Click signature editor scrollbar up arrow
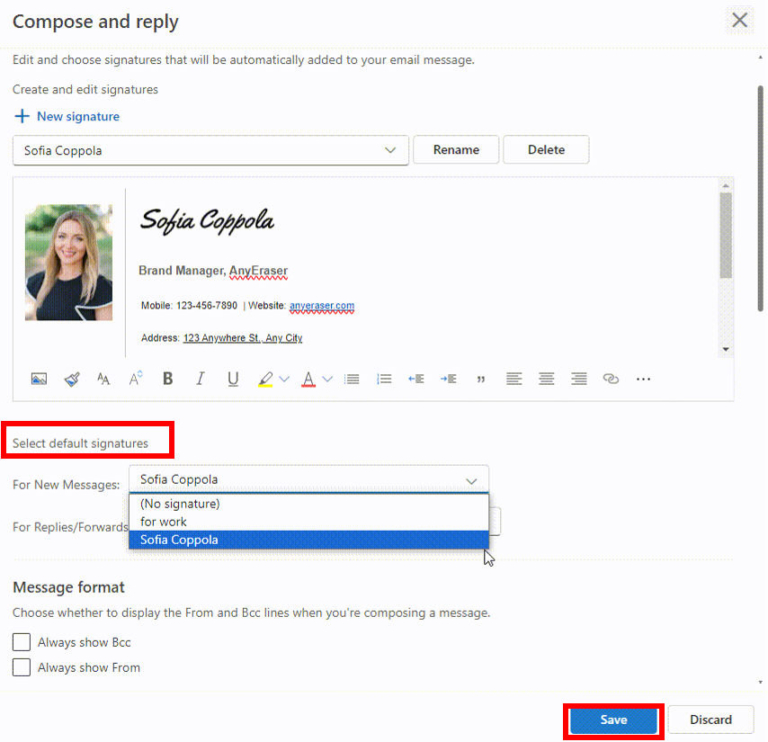The width and height of the screenshot is (768, 742). pyautogui.click(x=726, y=186)
